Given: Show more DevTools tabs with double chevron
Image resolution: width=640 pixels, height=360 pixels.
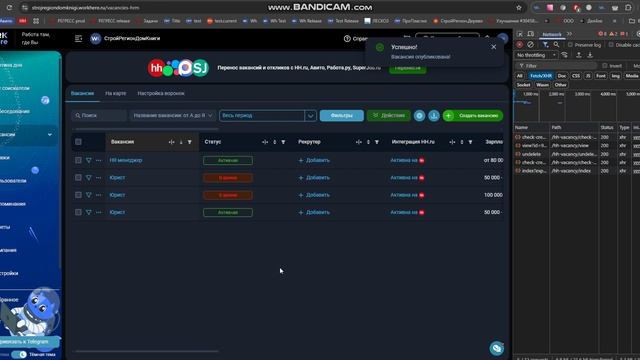Looking at the screenshot, I should [x=569, y=34].
